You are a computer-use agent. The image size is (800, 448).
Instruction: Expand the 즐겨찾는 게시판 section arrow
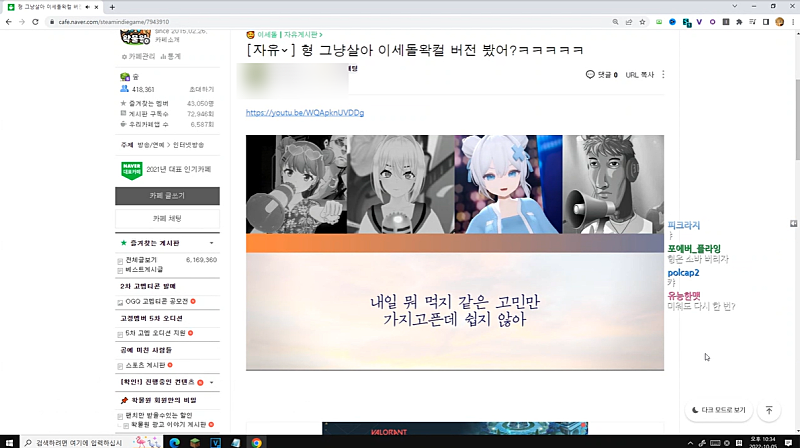point(211,243)
